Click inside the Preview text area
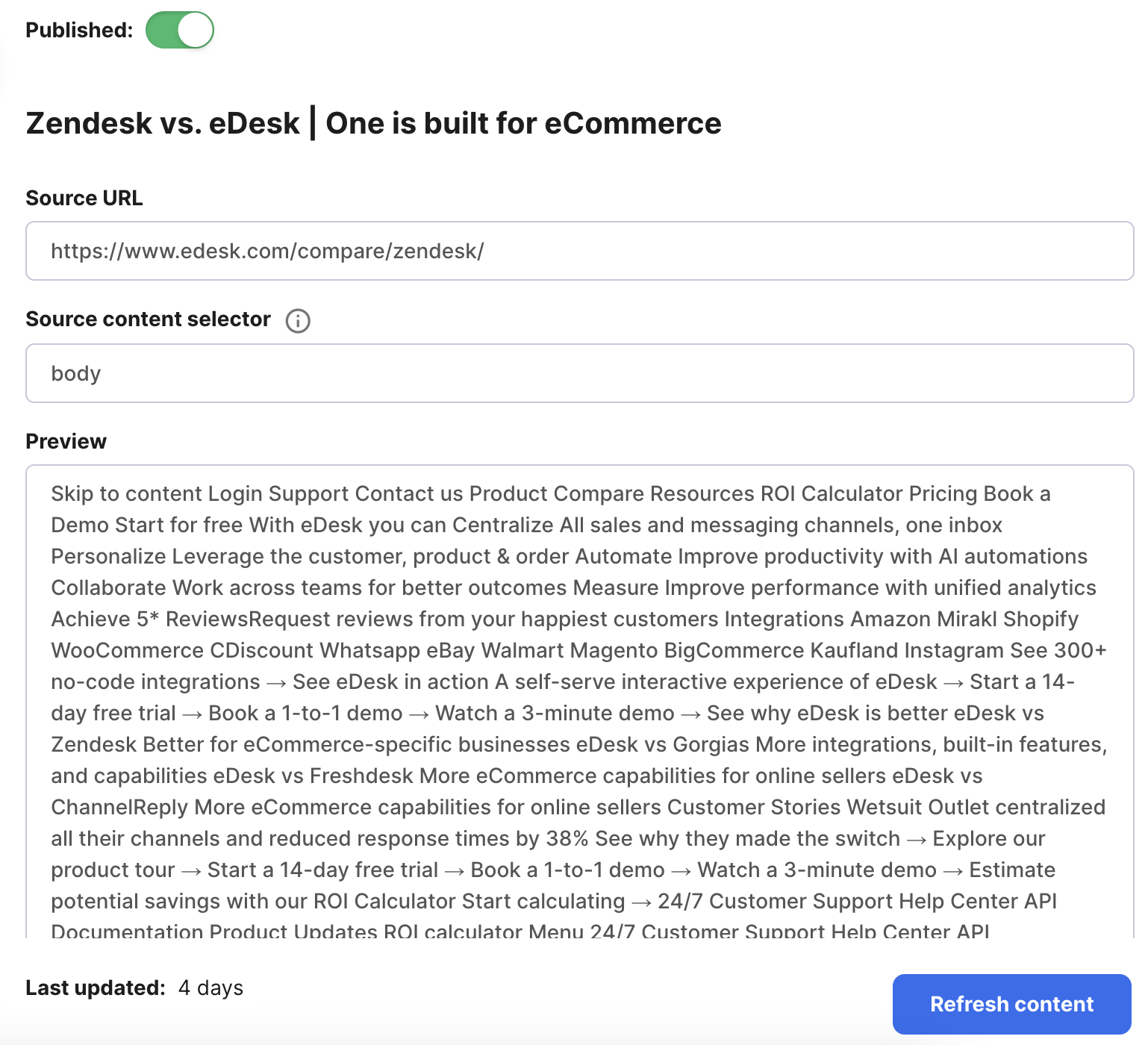 pos(580,702)
